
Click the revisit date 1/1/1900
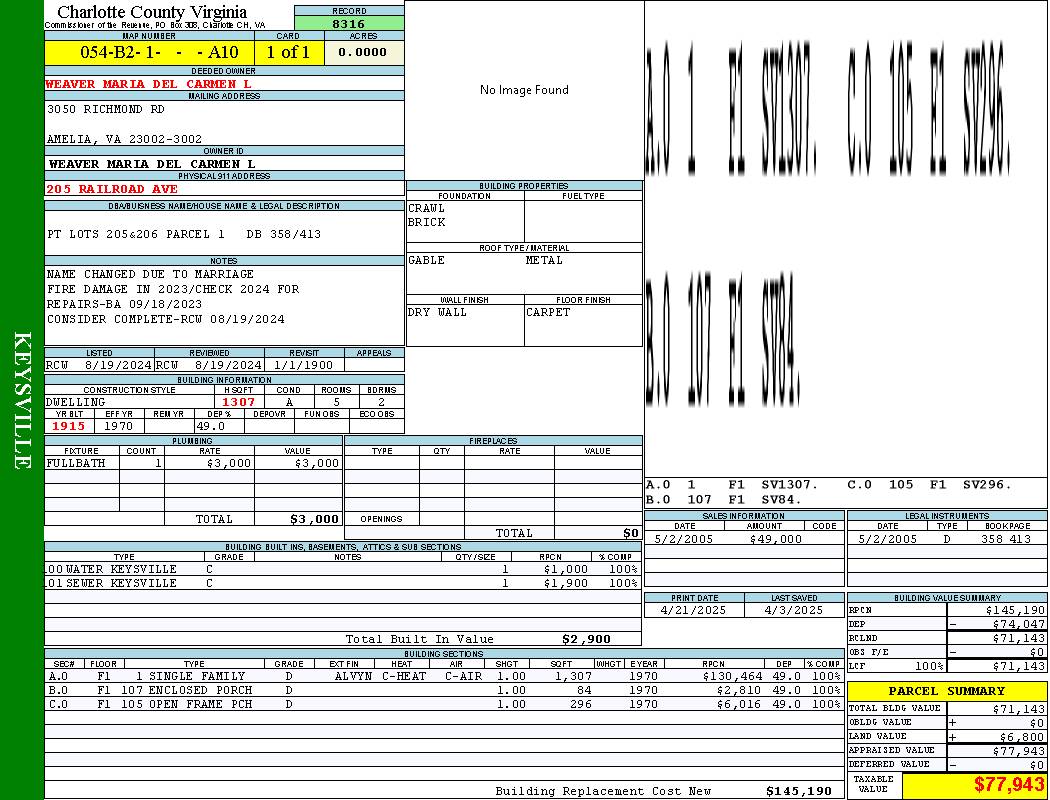303,366
